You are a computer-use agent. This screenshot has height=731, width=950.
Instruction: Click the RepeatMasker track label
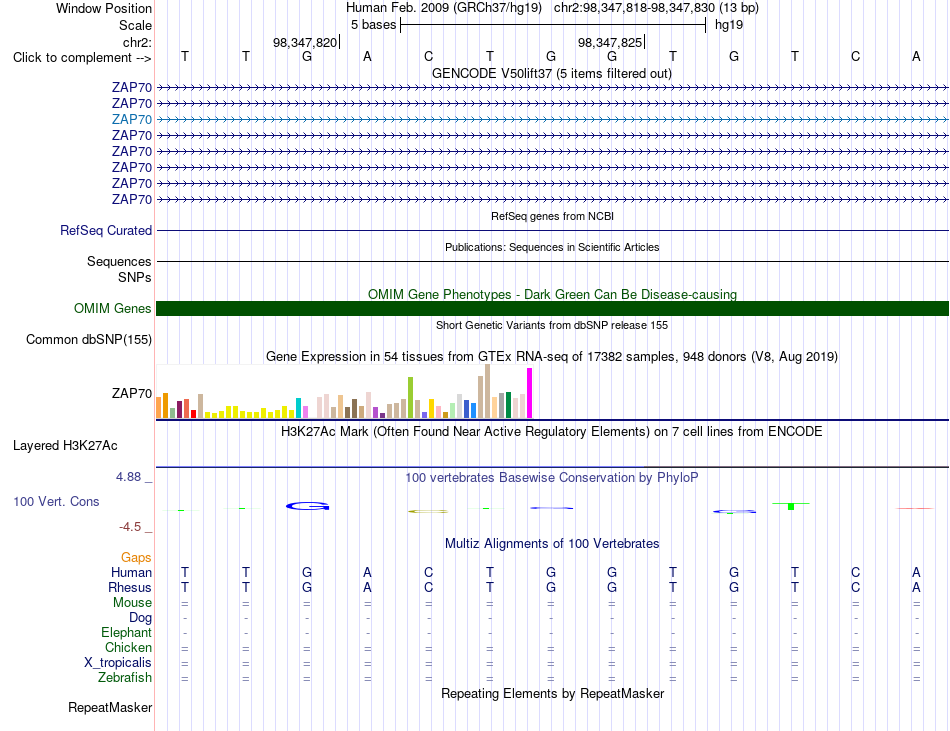[110, 707]
